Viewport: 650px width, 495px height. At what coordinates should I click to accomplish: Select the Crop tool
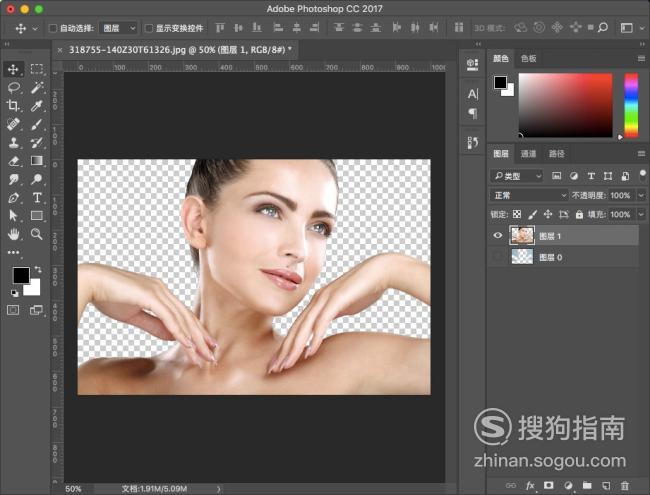(13, 106)
